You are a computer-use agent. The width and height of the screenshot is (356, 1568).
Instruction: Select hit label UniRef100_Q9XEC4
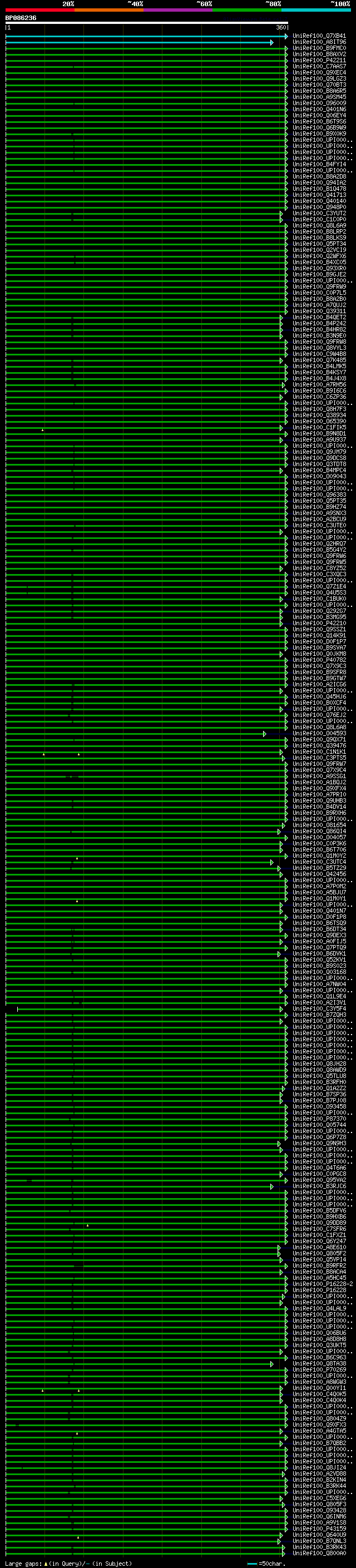[319, 72]
